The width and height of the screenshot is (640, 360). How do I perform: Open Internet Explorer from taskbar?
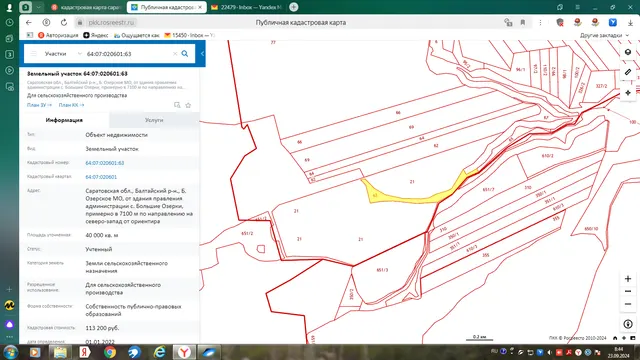pos(159,352)
